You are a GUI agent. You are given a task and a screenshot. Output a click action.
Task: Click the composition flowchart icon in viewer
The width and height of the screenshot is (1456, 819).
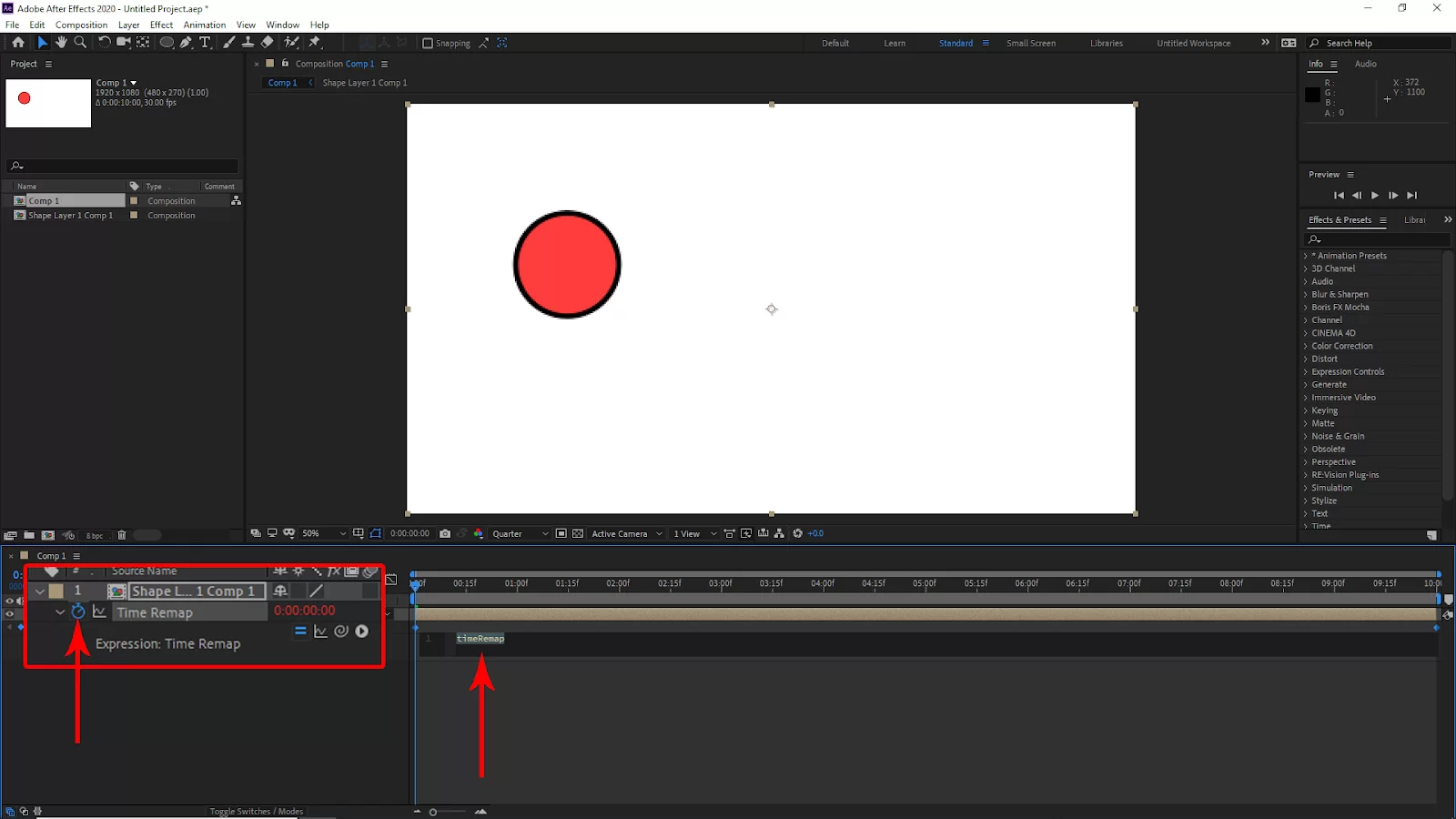click(779, 534)
